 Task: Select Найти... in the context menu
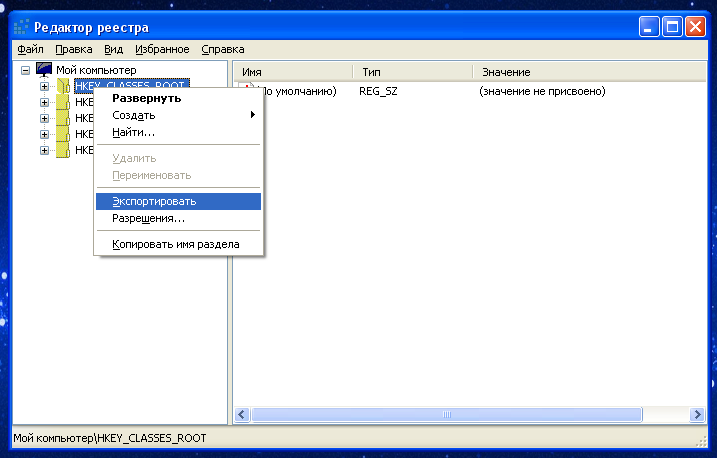click(178, 133)
